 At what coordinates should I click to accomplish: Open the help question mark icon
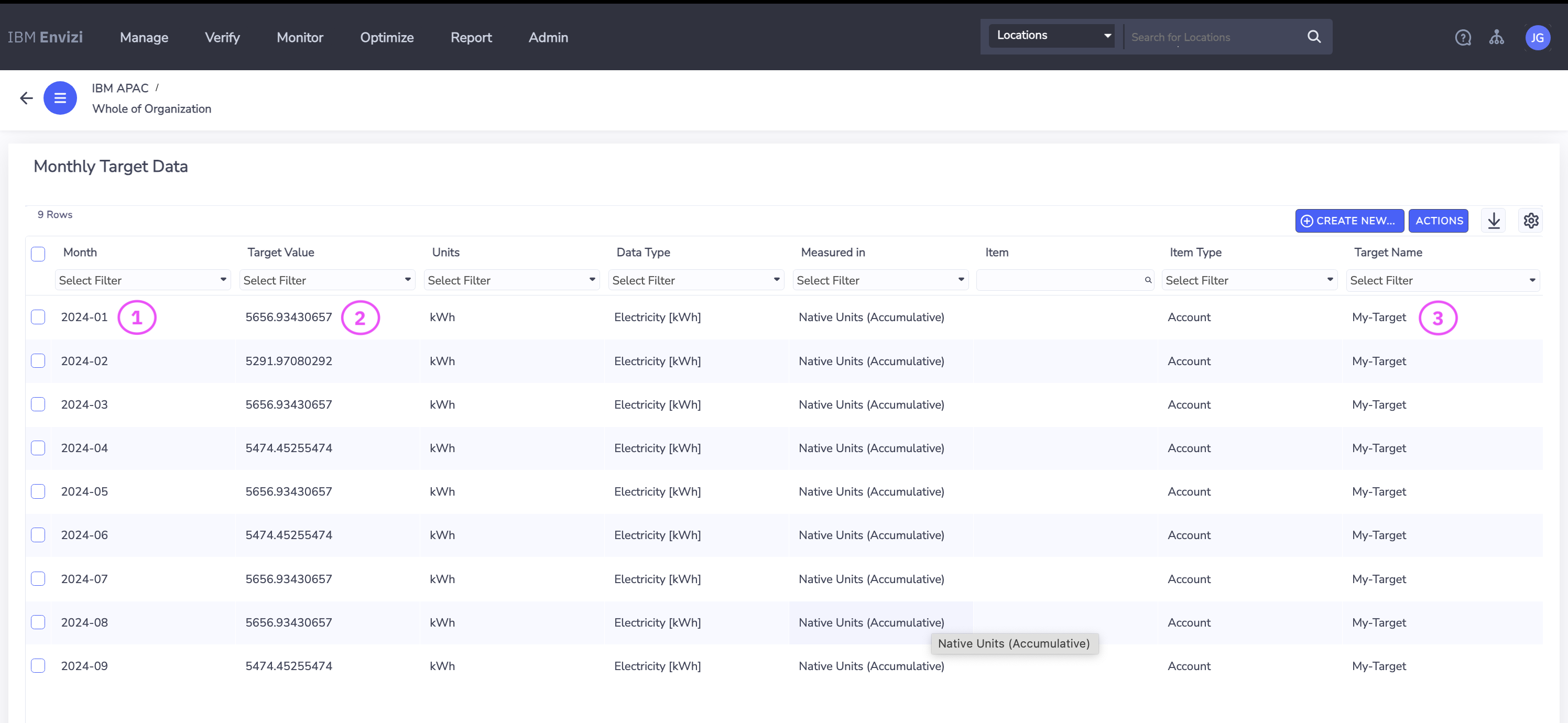click(1463, 38)
